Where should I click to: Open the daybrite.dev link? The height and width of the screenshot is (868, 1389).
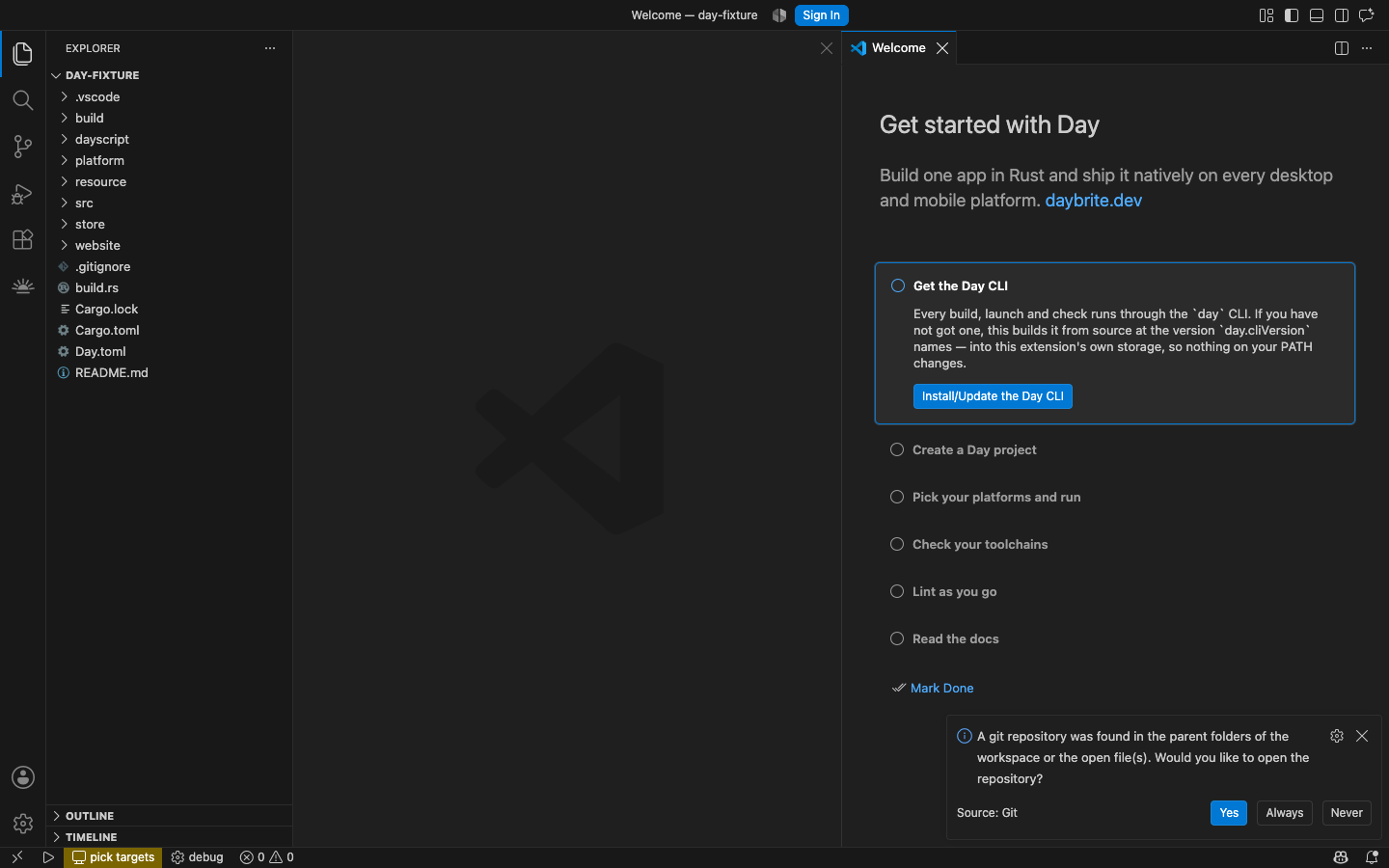(x=1093, y=201)
